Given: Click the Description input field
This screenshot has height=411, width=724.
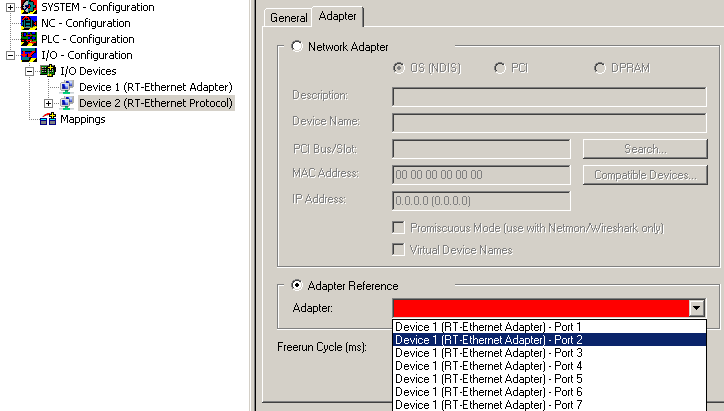Looking at the screenshot, I should (x=549, y=97).
